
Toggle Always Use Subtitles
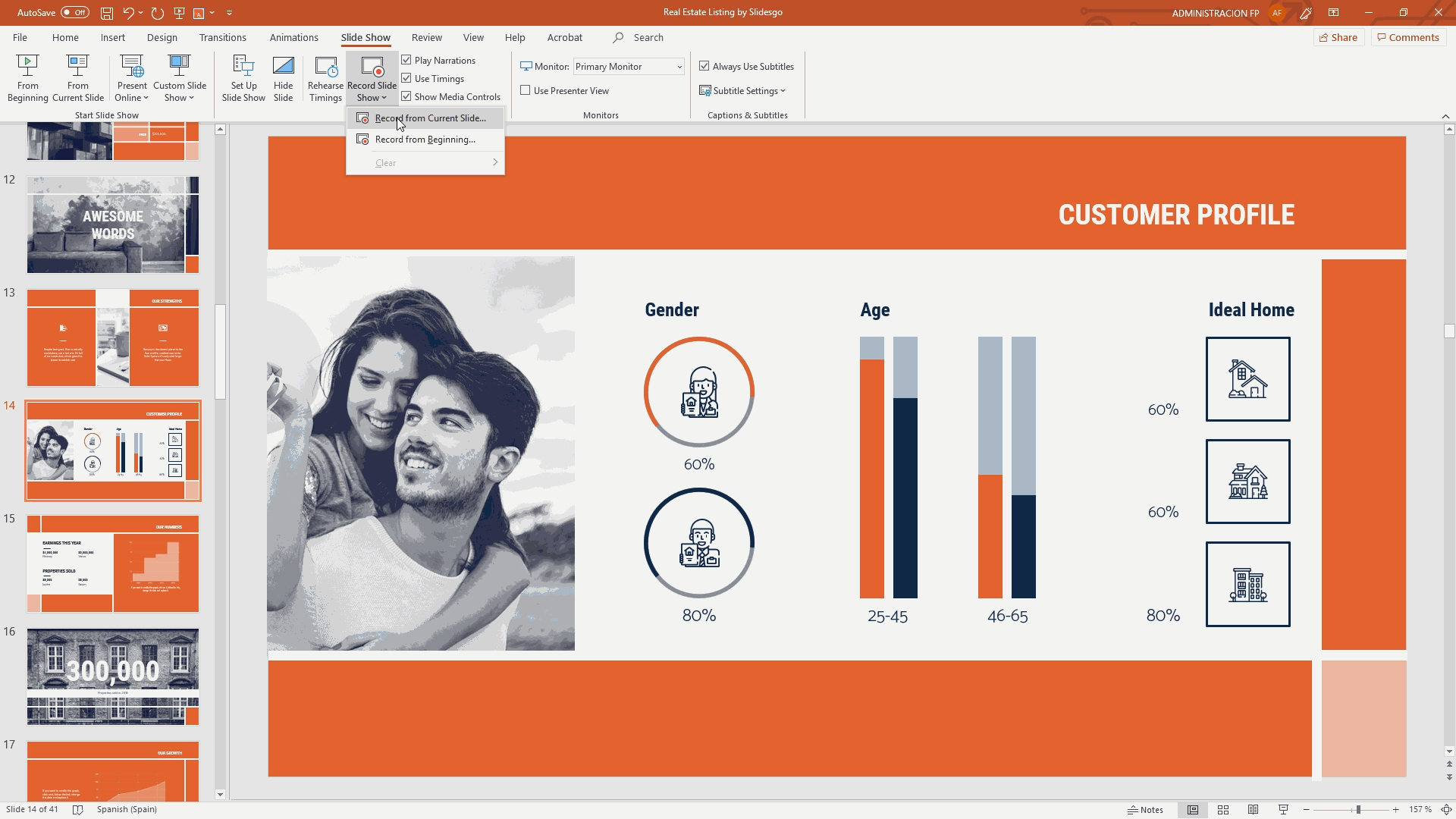(704, 66)
